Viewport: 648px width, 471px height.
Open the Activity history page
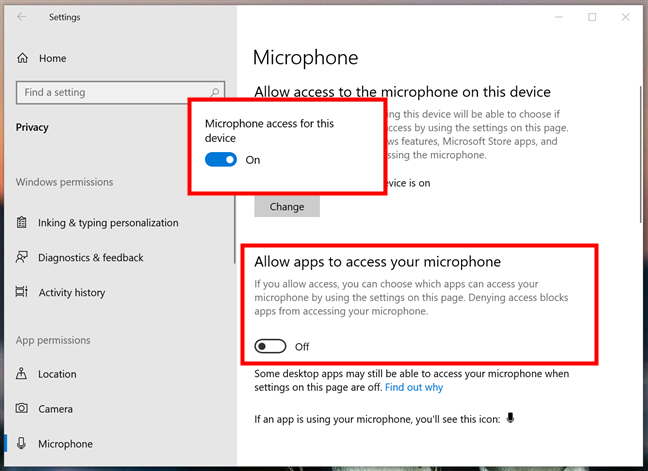(71, 293)
